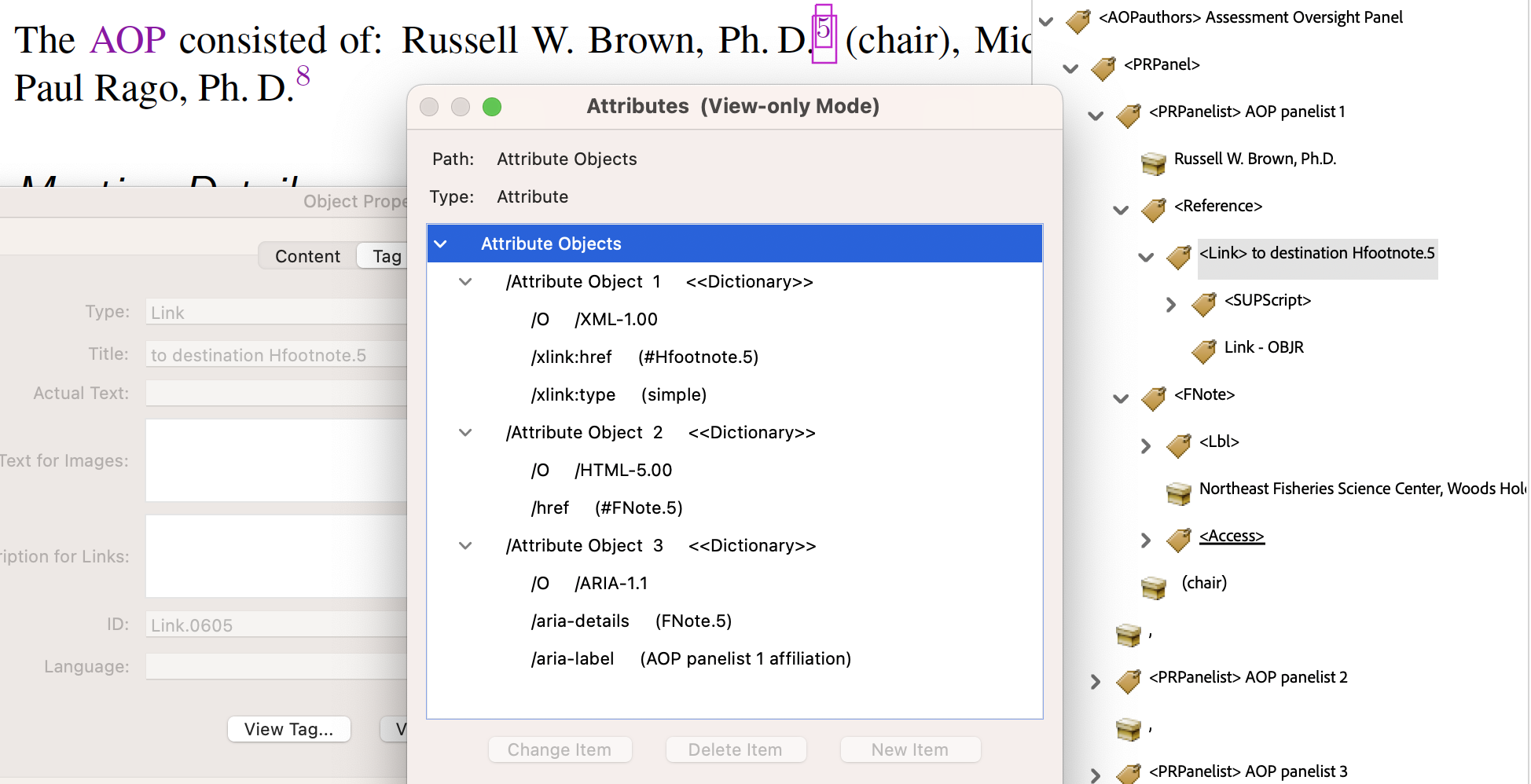Click the content box icon beside (chair)
Image resolution: width=1531 pixels, height=784 pixels.
pyautogui.click(x=1153, y=587)
